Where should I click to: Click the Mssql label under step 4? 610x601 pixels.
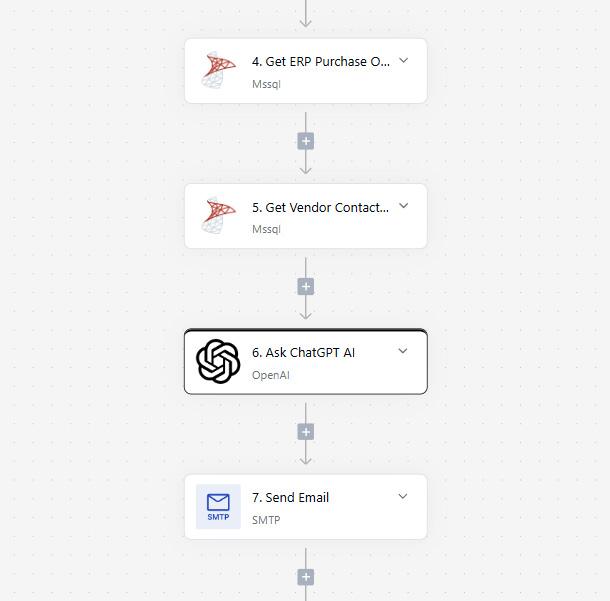point(266,84)
